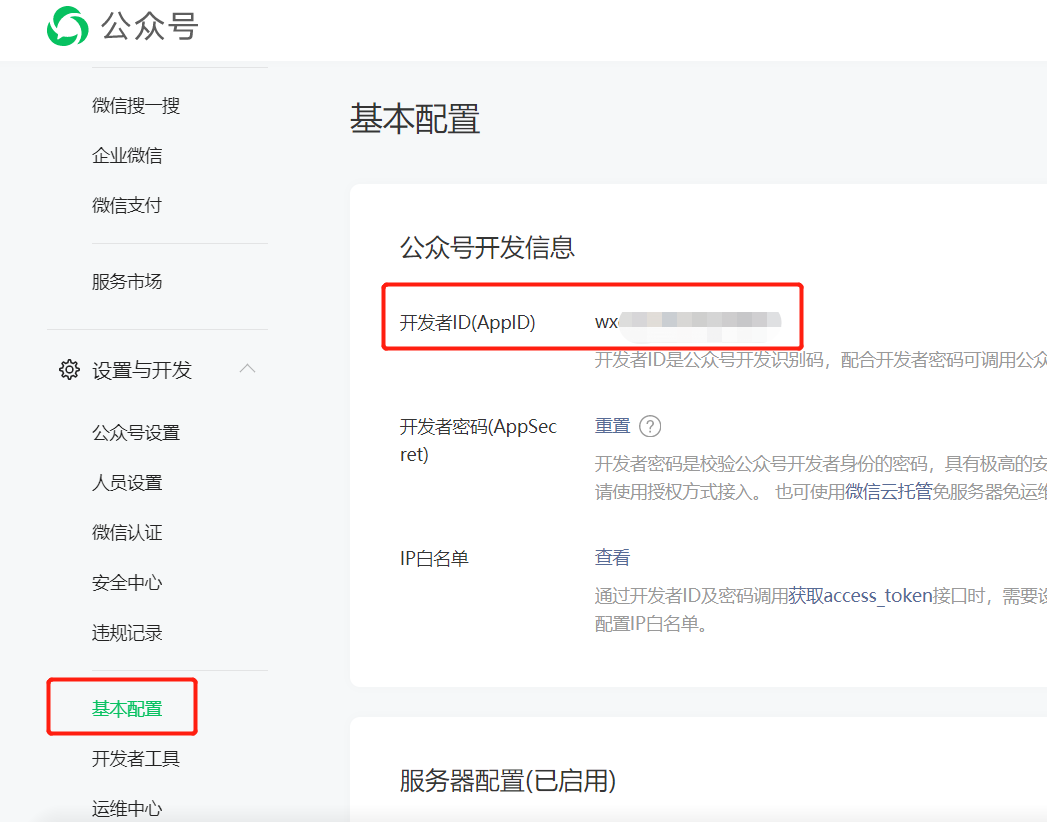The image size is (1047, 822).
Task: Click the 设置与开发 section label
Action: click(142, 370)
